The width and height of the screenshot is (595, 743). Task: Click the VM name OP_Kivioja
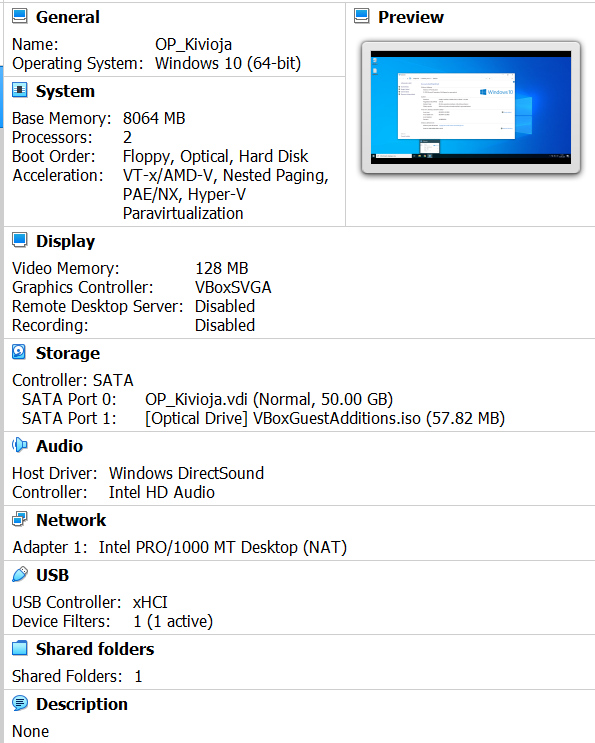193,45
